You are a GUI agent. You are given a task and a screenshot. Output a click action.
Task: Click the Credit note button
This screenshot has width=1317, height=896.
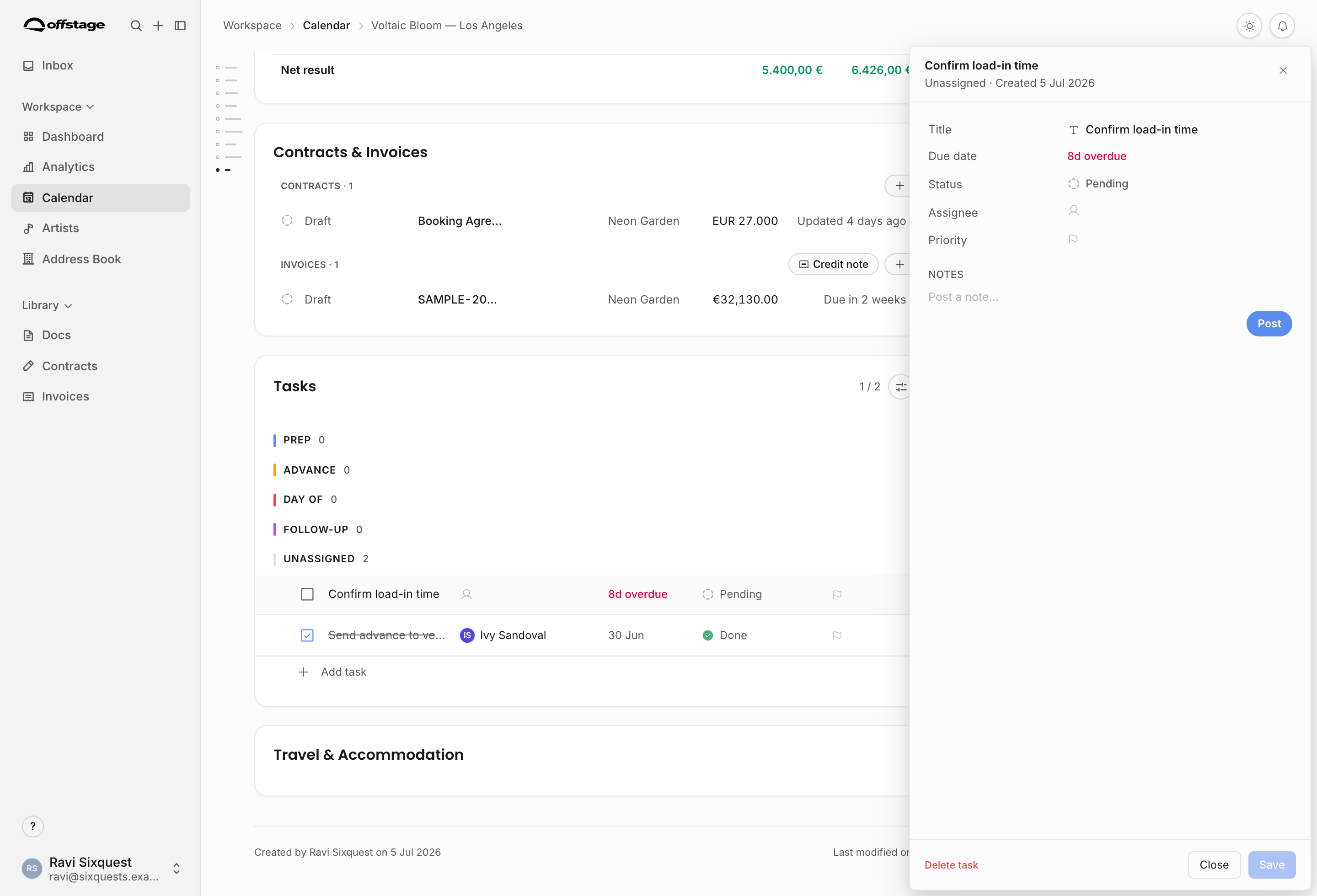click(833, 265)
